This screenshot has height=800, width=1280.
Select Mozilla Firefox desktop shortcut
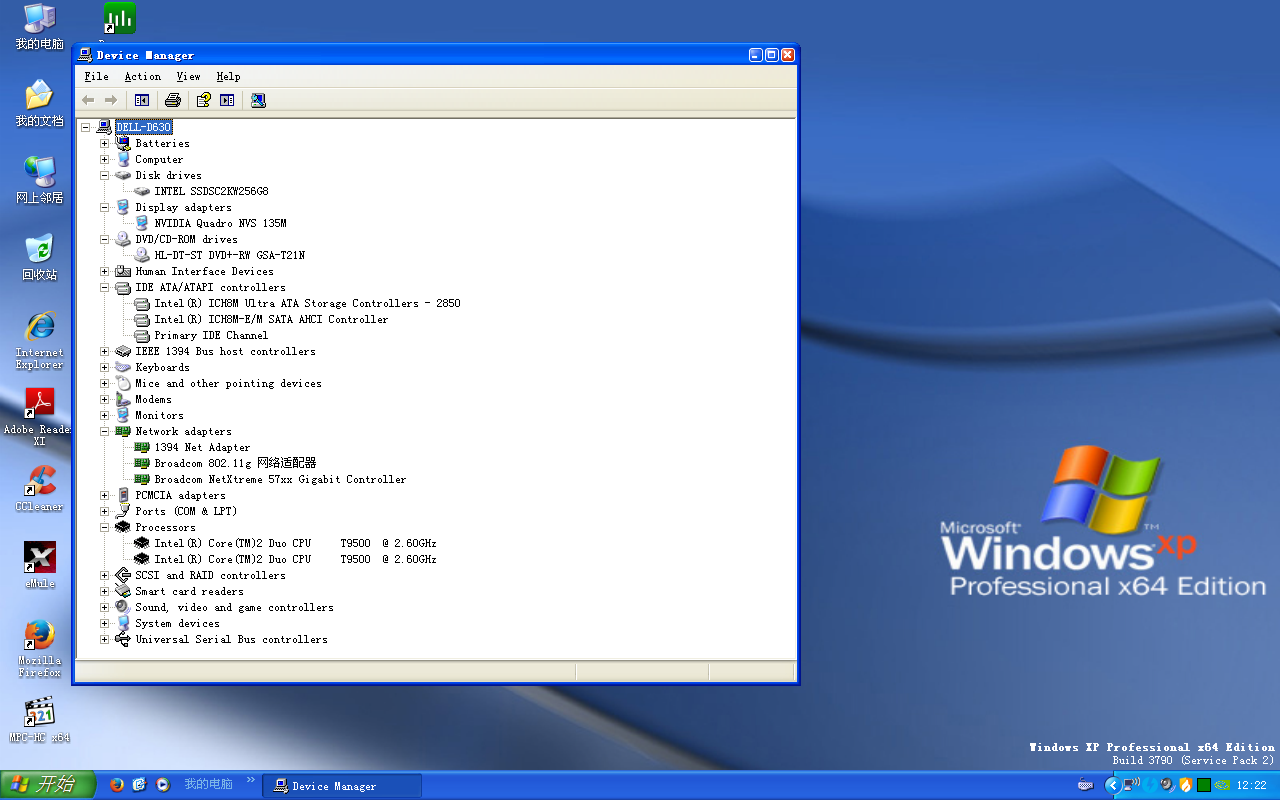pos(40,648)
